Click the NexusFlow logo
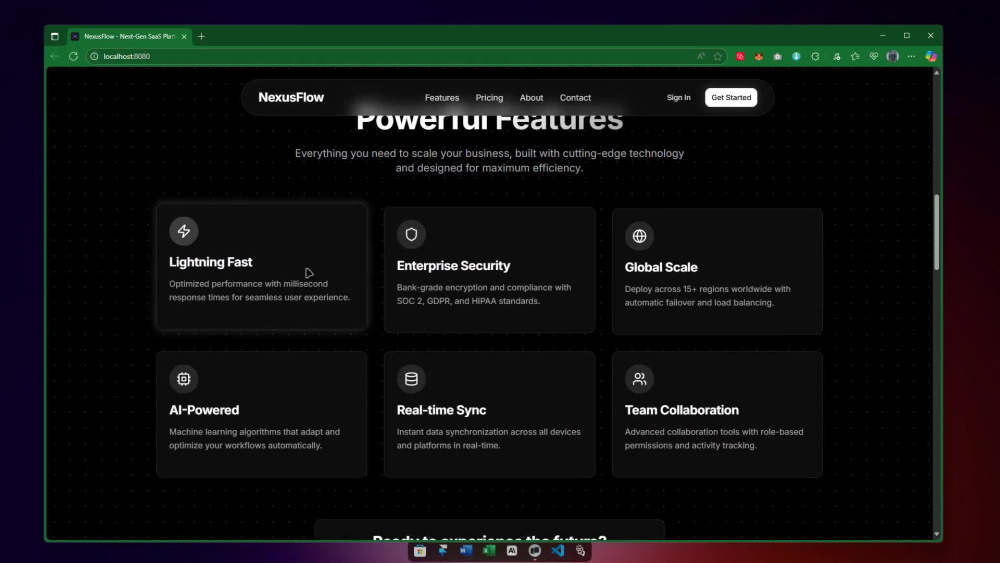The image size is (1000, 563). coord(291,98)
